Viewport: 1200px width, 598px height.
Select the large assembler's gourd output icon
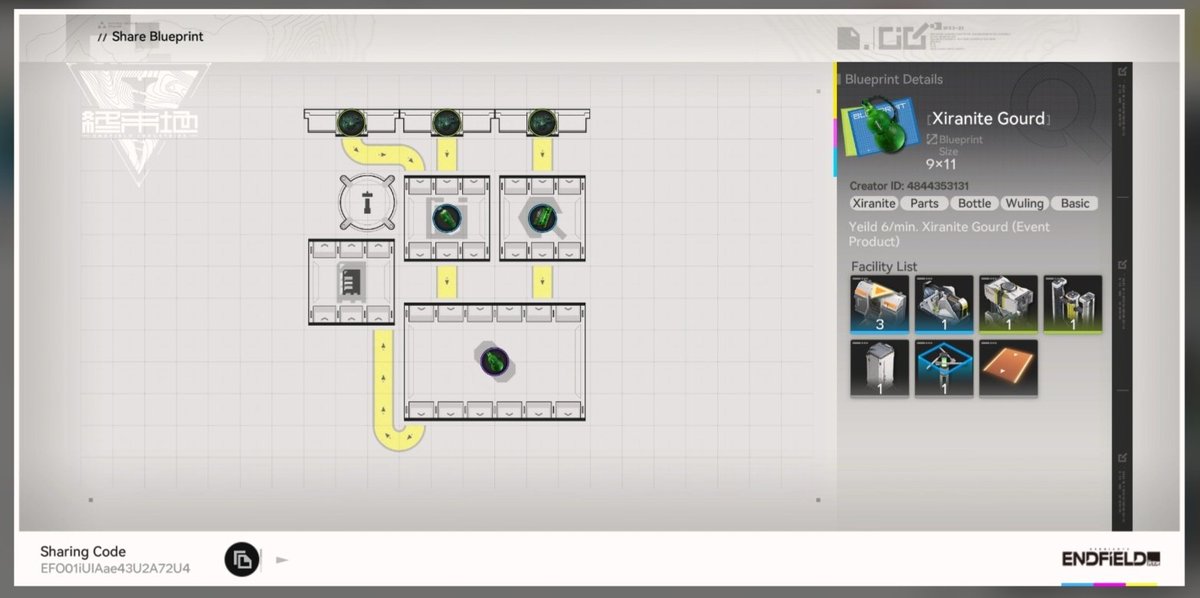coord(494,361)
